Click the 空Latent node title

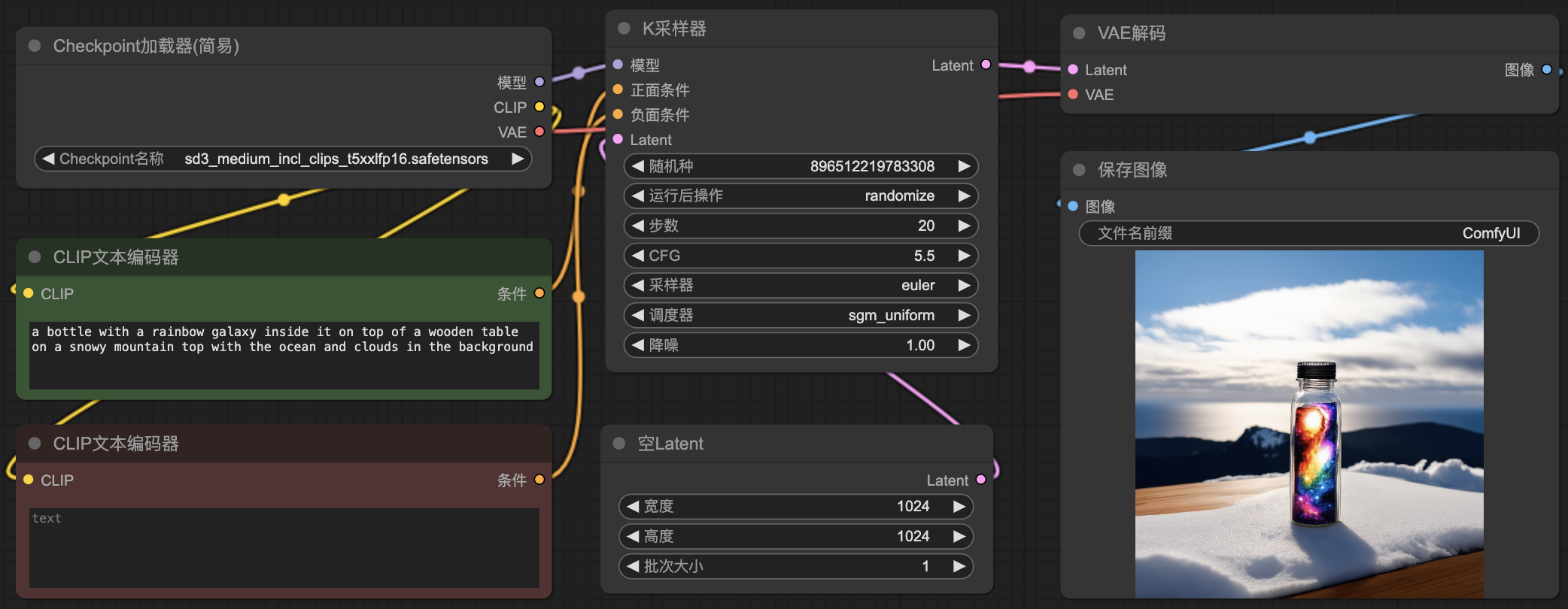670,444
